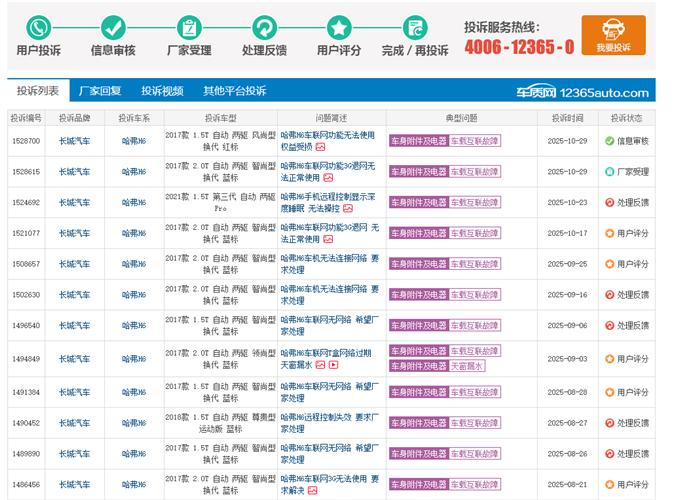Screen dimensions: 700x500
Task: Click the 天窗漏水 tag in complaint 1494849
Action: point(466,366)
